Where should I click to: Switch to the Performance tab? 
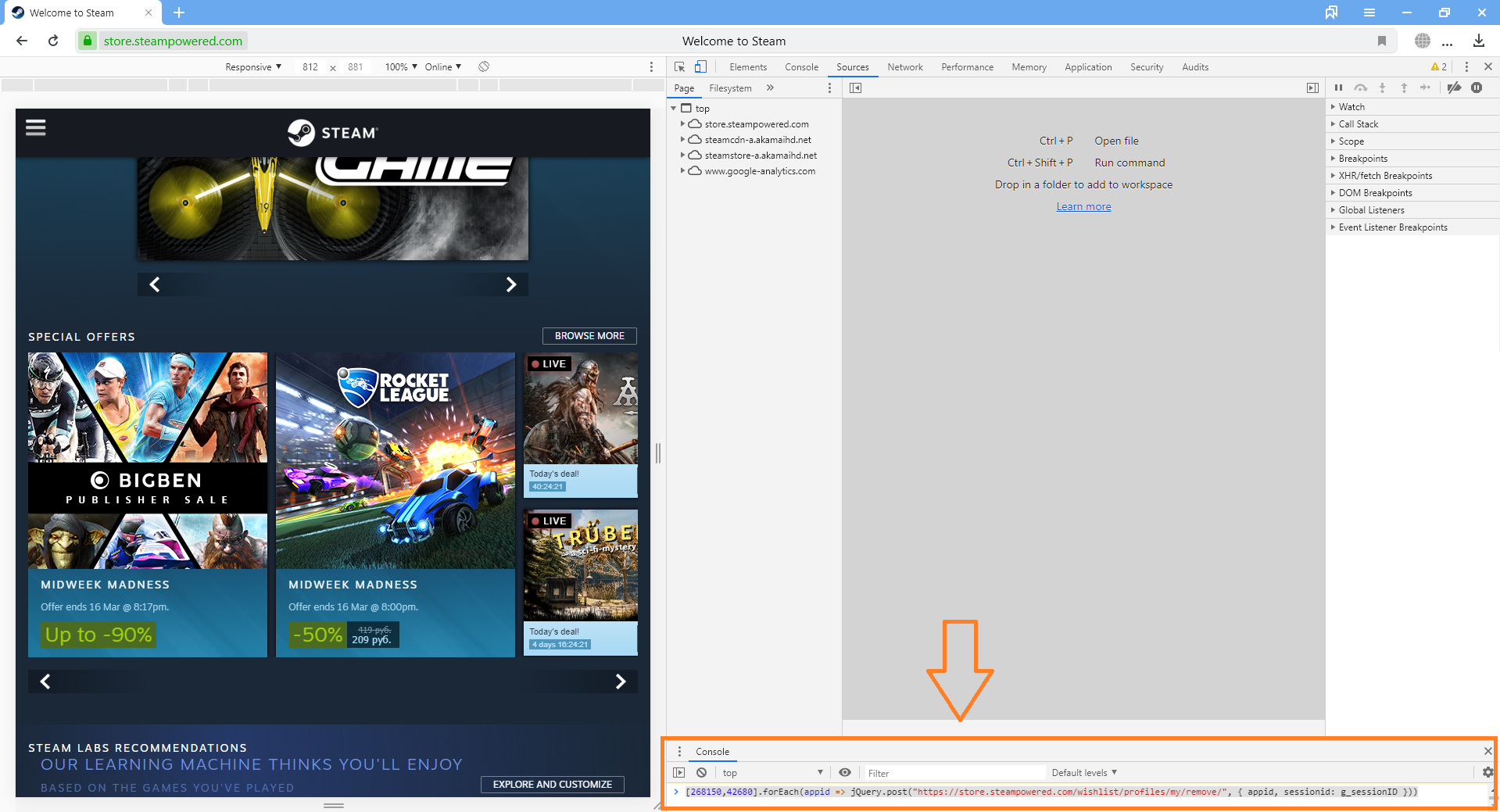point(967,67)
